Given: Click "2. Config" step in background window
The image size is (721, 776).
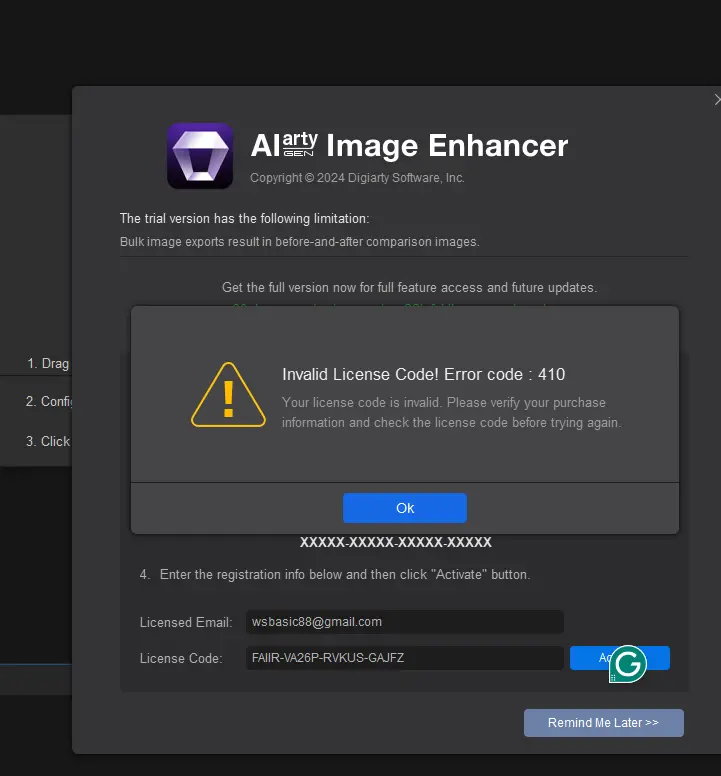Looking at the screenshot, I should click(x=49, y=401).
